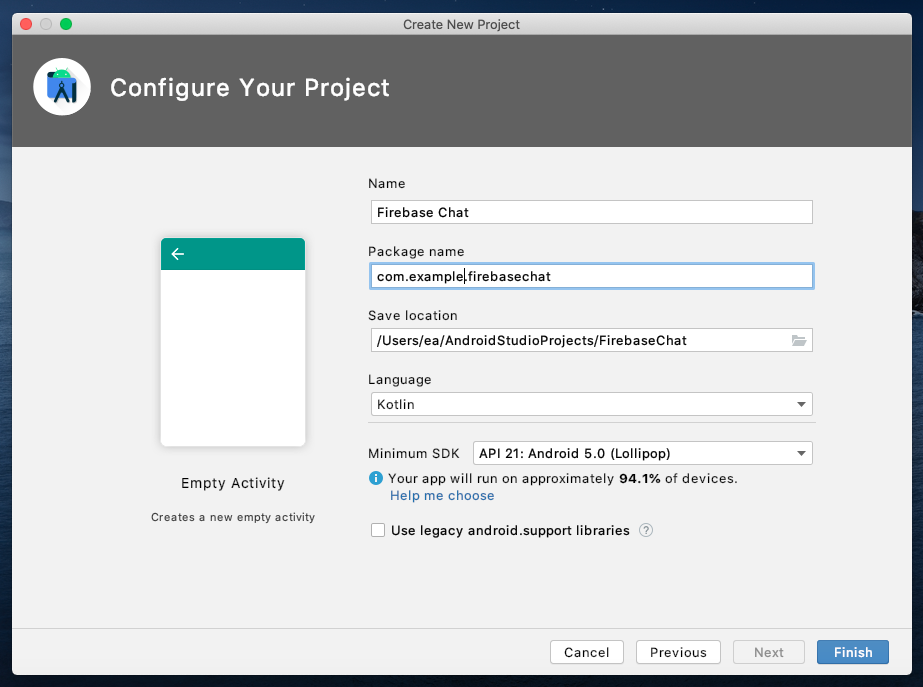Viewport: 923px width, 687px height.
Task: Click the Package name label
Action: [x=416, y=251]
